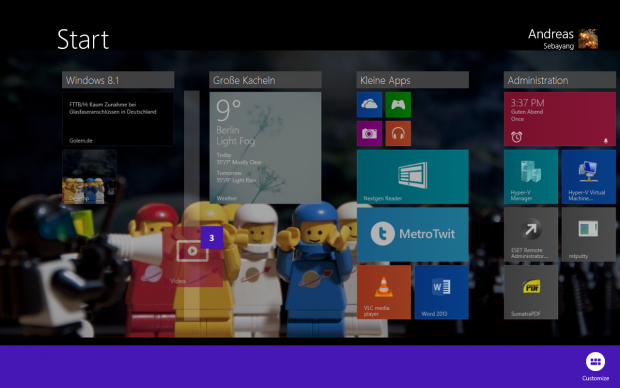The height and width of the screenshot is (388, 620).
Task: Click the purple badge showing 3
Action: [212, 238]
